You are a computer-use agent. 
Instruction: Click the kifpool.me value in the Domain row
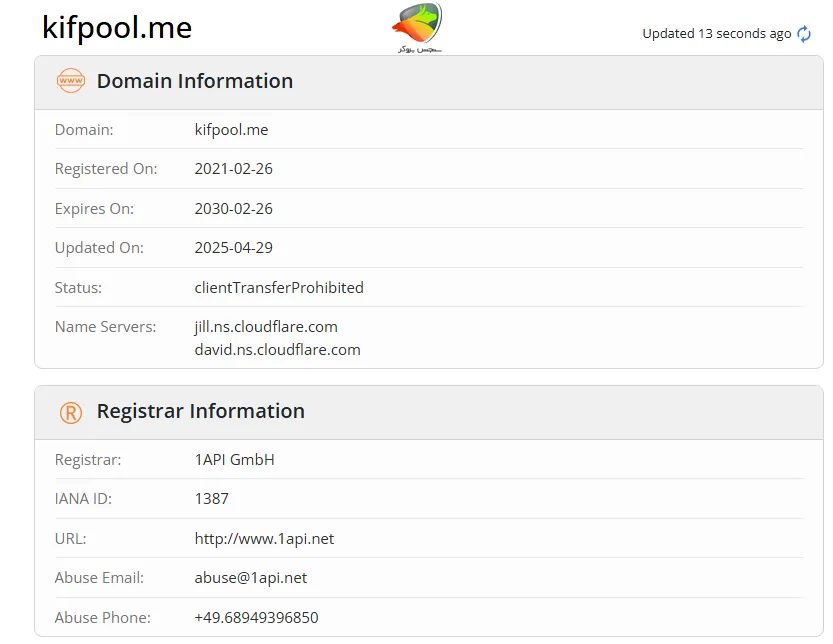tap(231, 129)
